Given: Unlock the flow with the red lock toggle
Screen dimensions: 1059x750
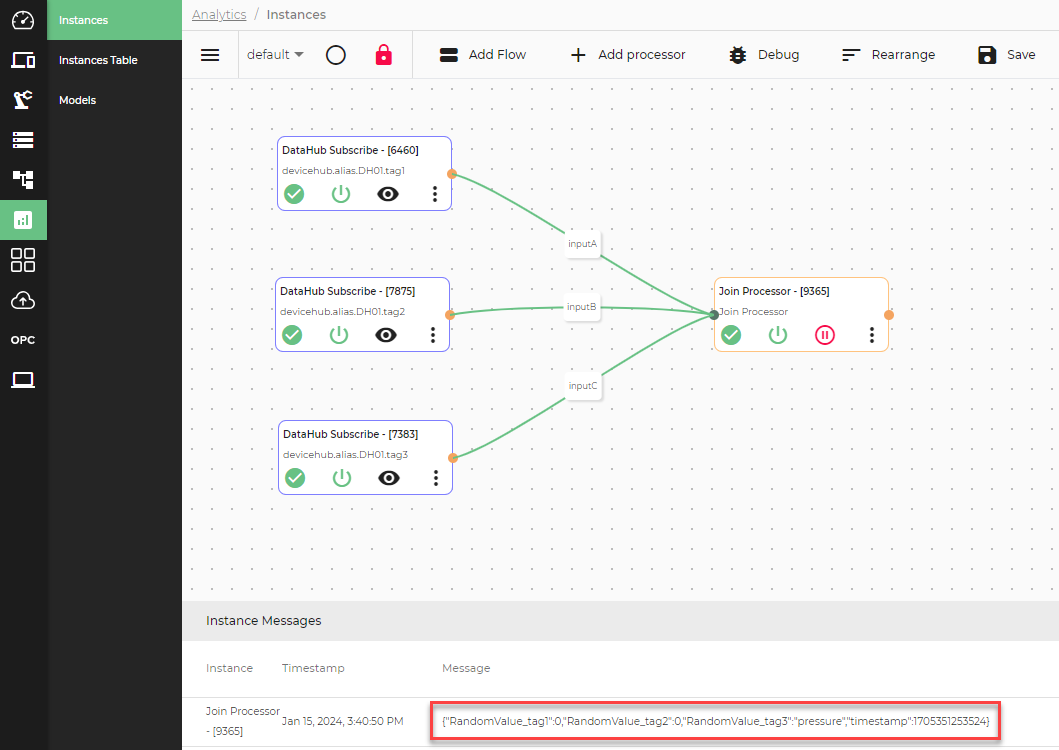Looking at the screenshot, I should tap(384, 54).
